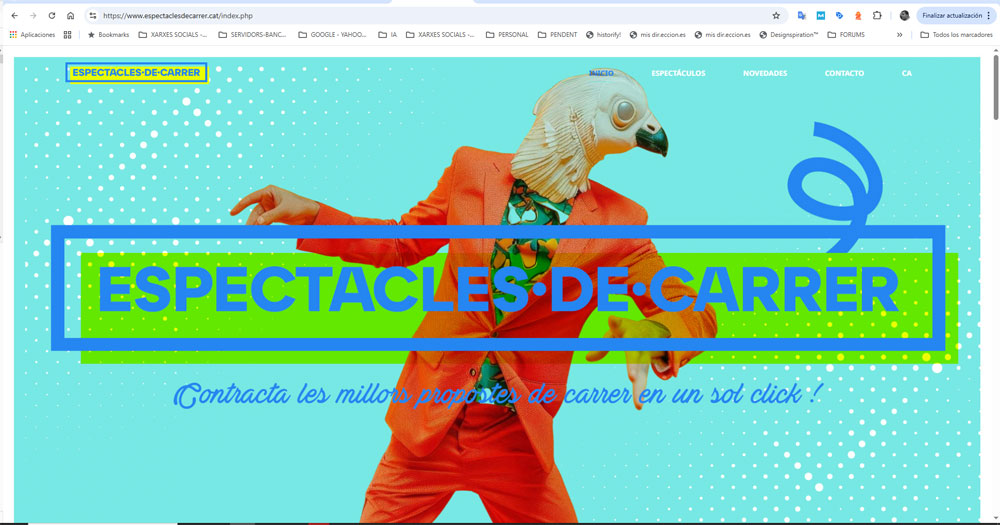
Task: Open the Aplicaciones apps grid shortcut
Action: click(x=32, y=34)
